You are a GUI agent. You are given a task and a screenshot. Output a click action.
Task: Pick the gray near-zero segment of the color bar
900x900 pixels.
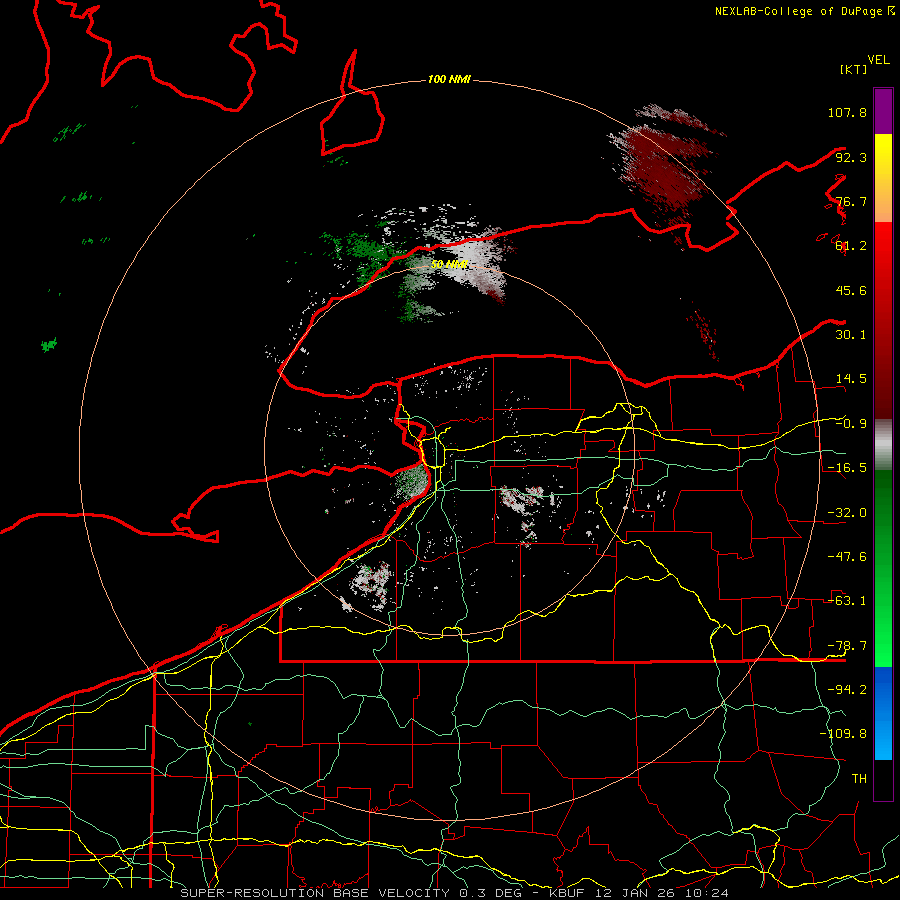[883, 445]
